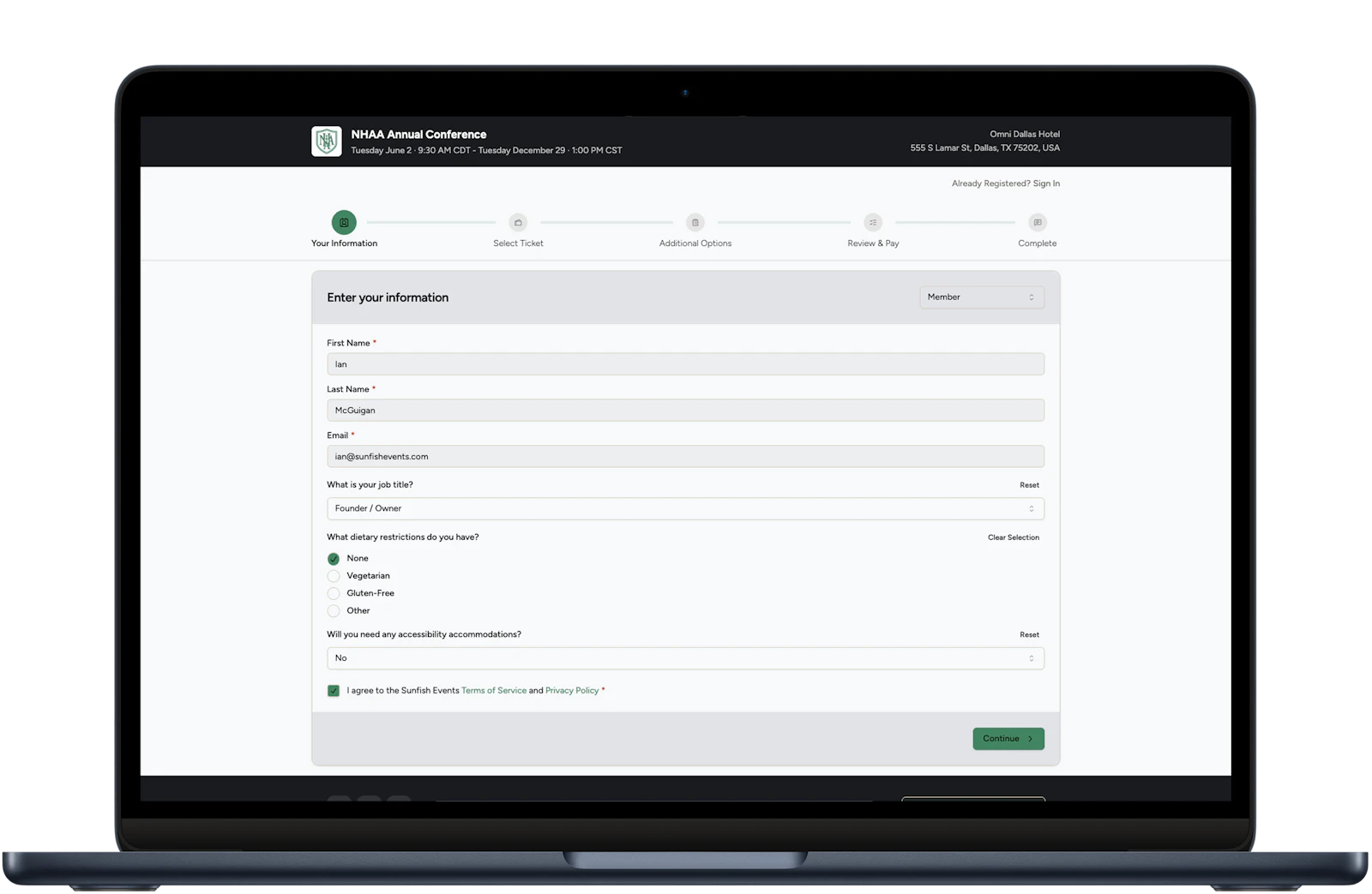1372x894 pixels.
Task: Choose Other dietary restriction
Action: (x=334, y=611)
